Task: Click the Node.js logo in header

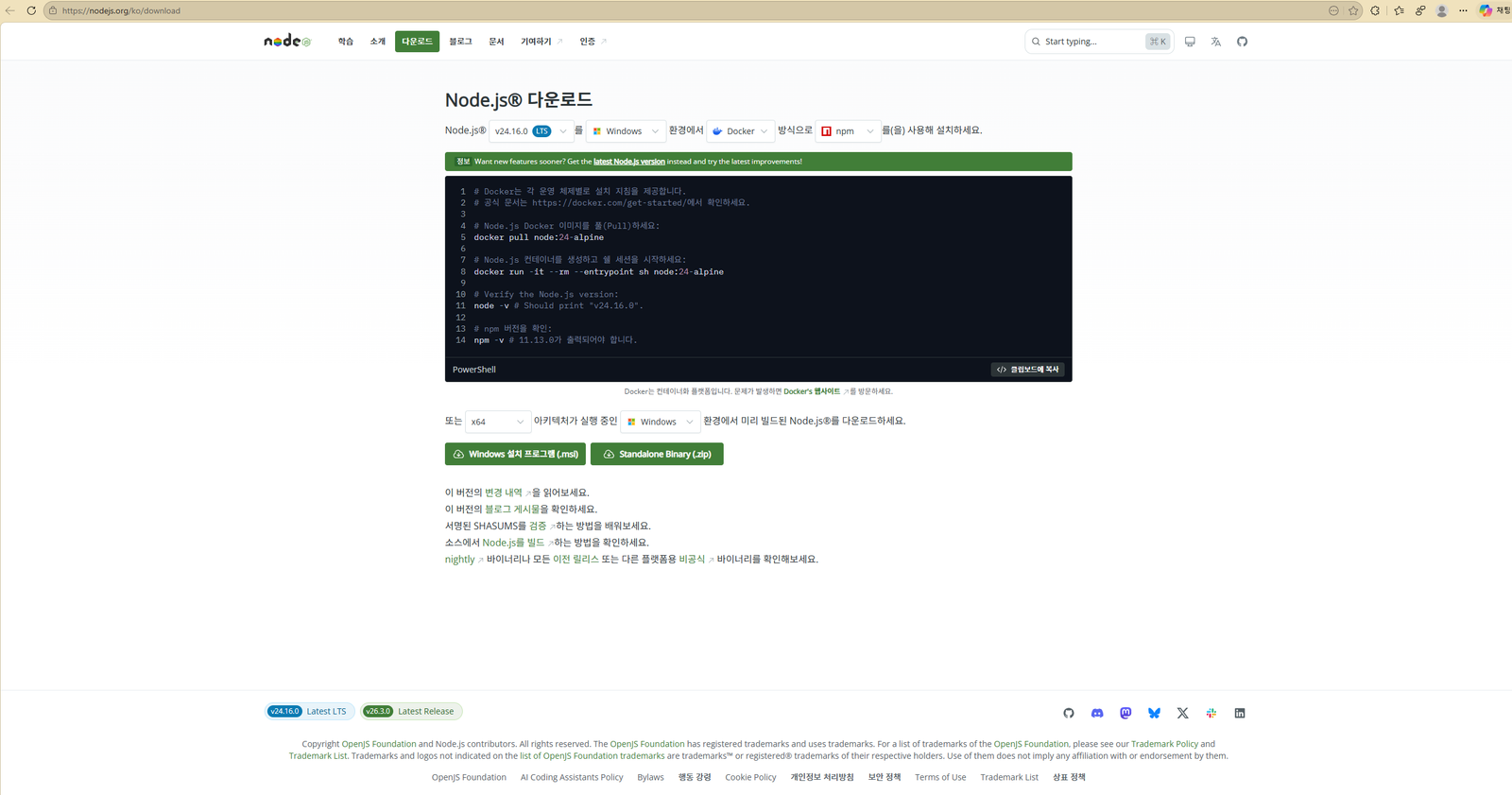Action: tap(287, 41)
